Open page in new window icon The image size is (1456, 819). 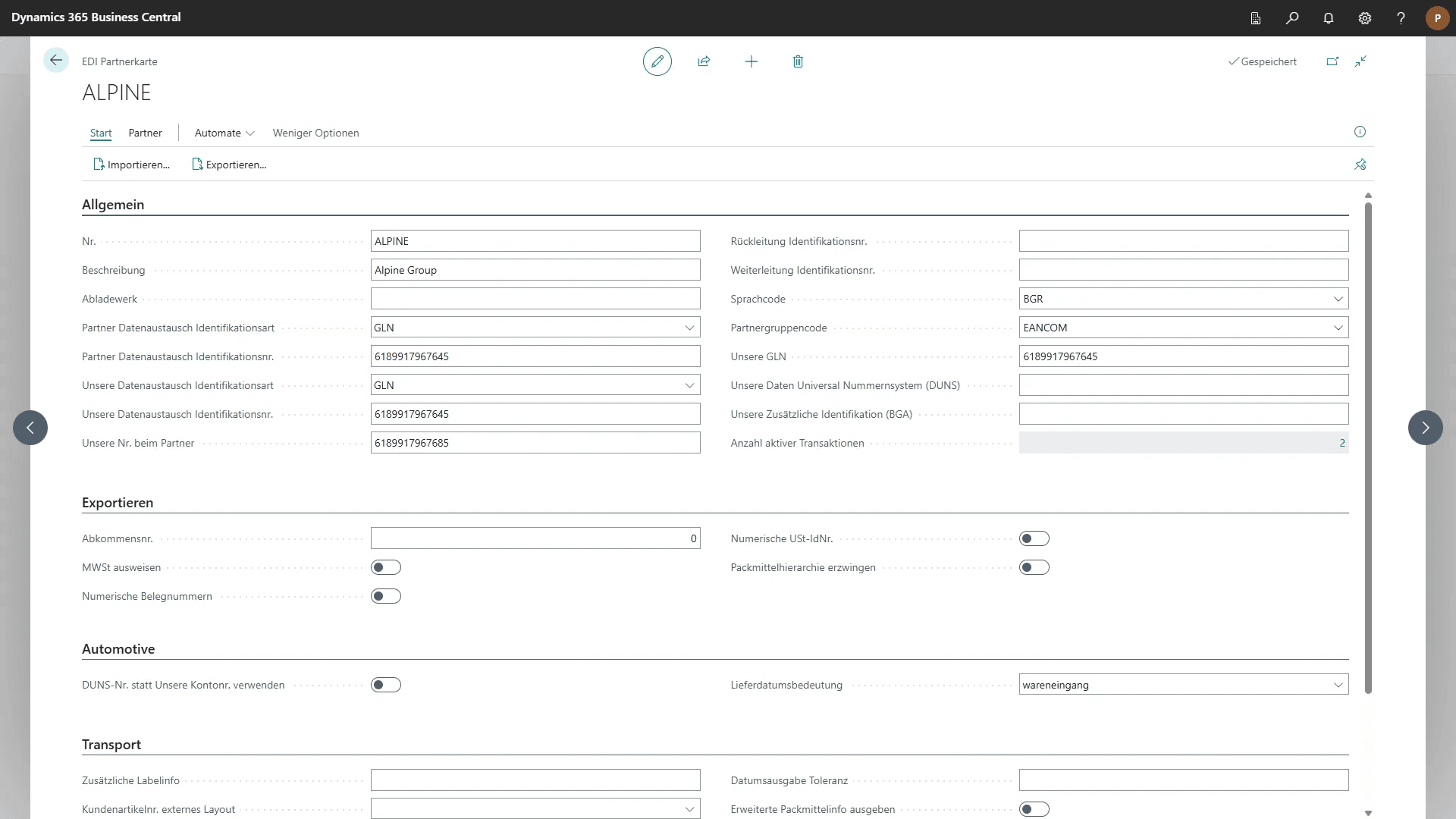pos(1332,61)
